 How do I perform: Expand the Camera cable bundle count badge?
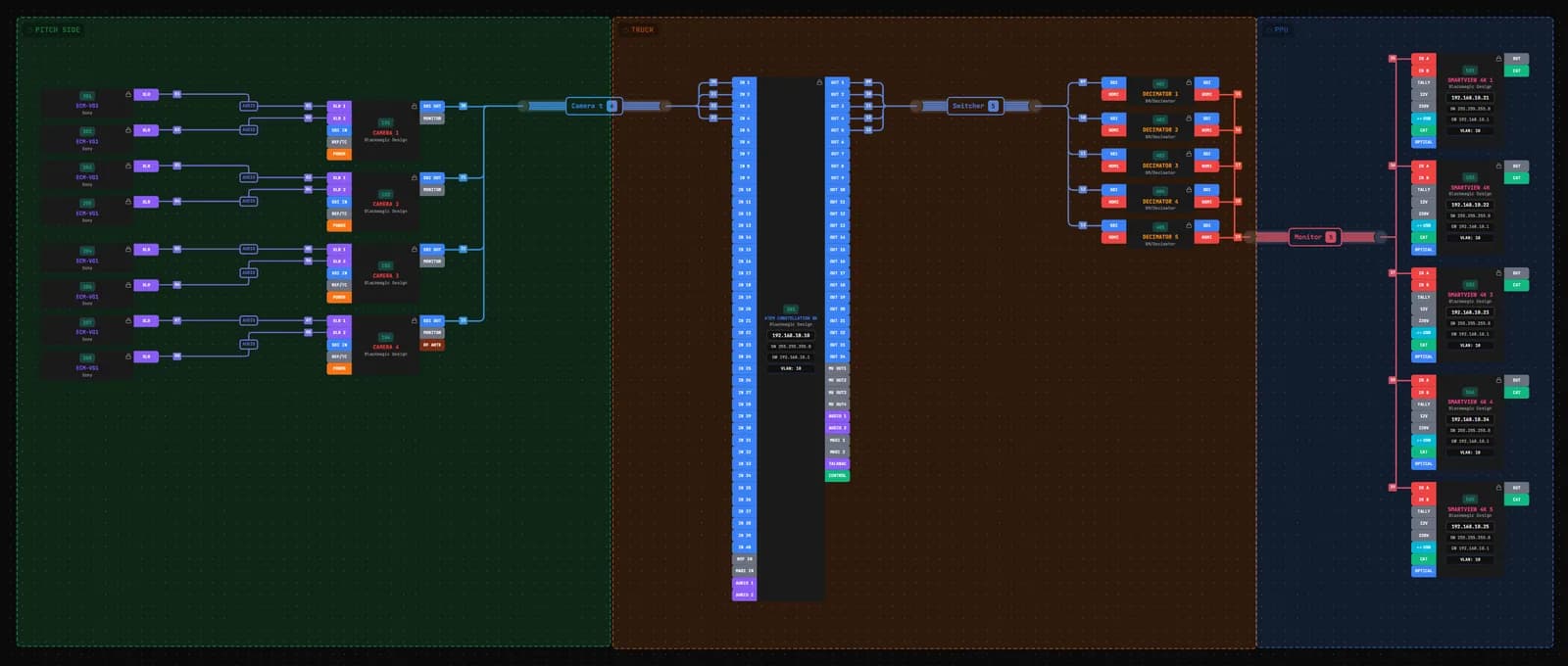click(612, 106)
